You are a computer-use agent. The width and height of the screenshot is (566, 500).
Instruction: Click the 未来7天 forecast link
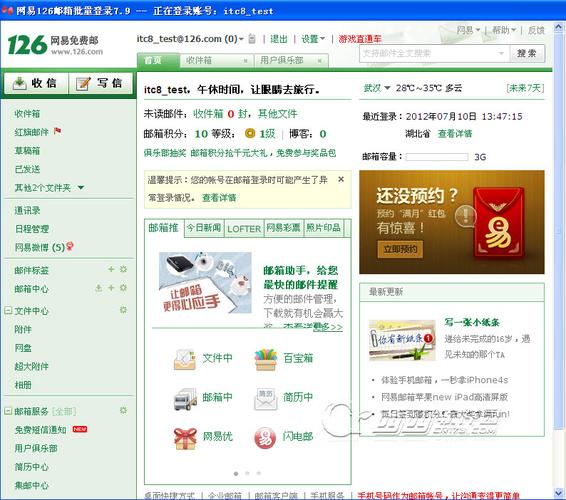point(525,88)
